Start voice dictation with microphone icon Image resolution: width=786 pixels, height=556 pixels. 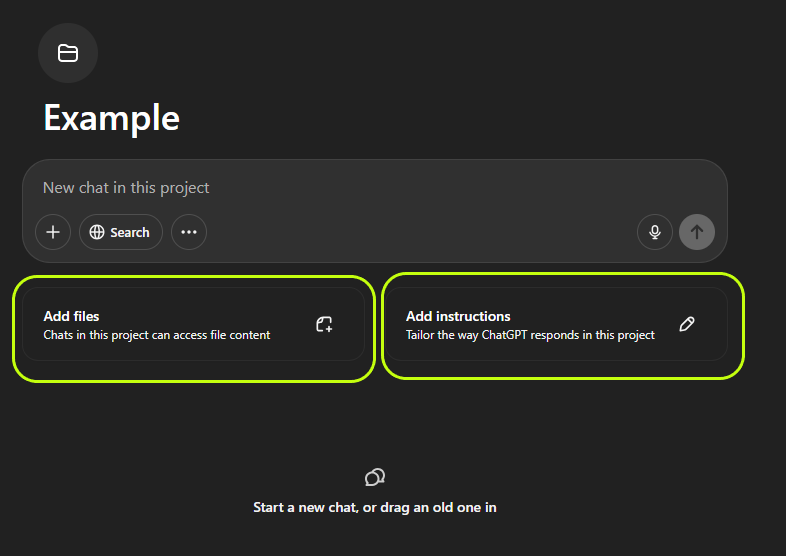click(655, 232)
